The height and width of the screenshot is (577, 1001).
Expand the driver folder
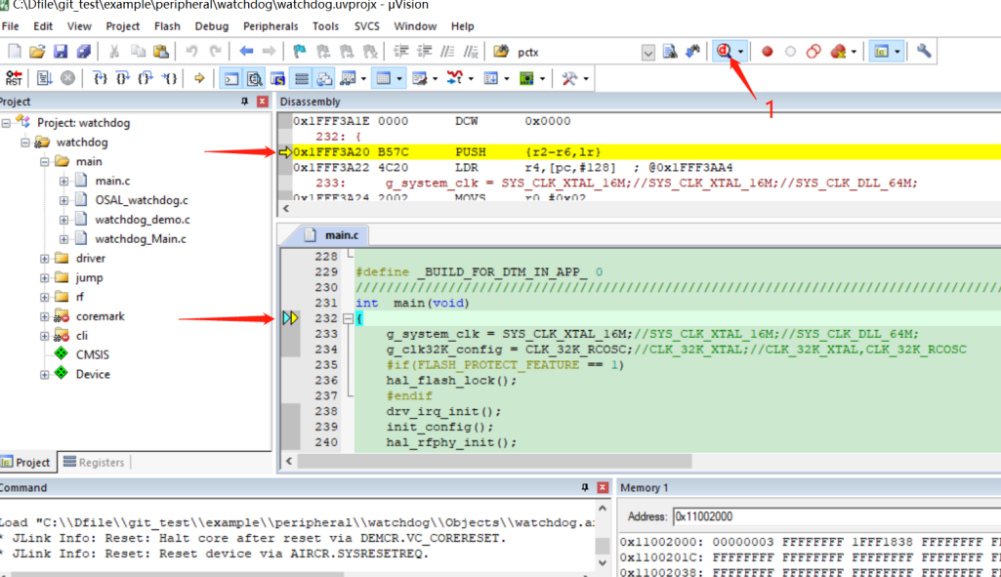click(x=44, y=259)
